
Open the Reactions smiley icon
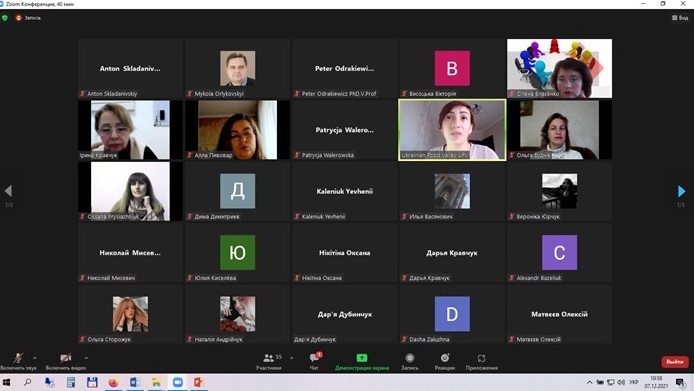tap(445, 358)
